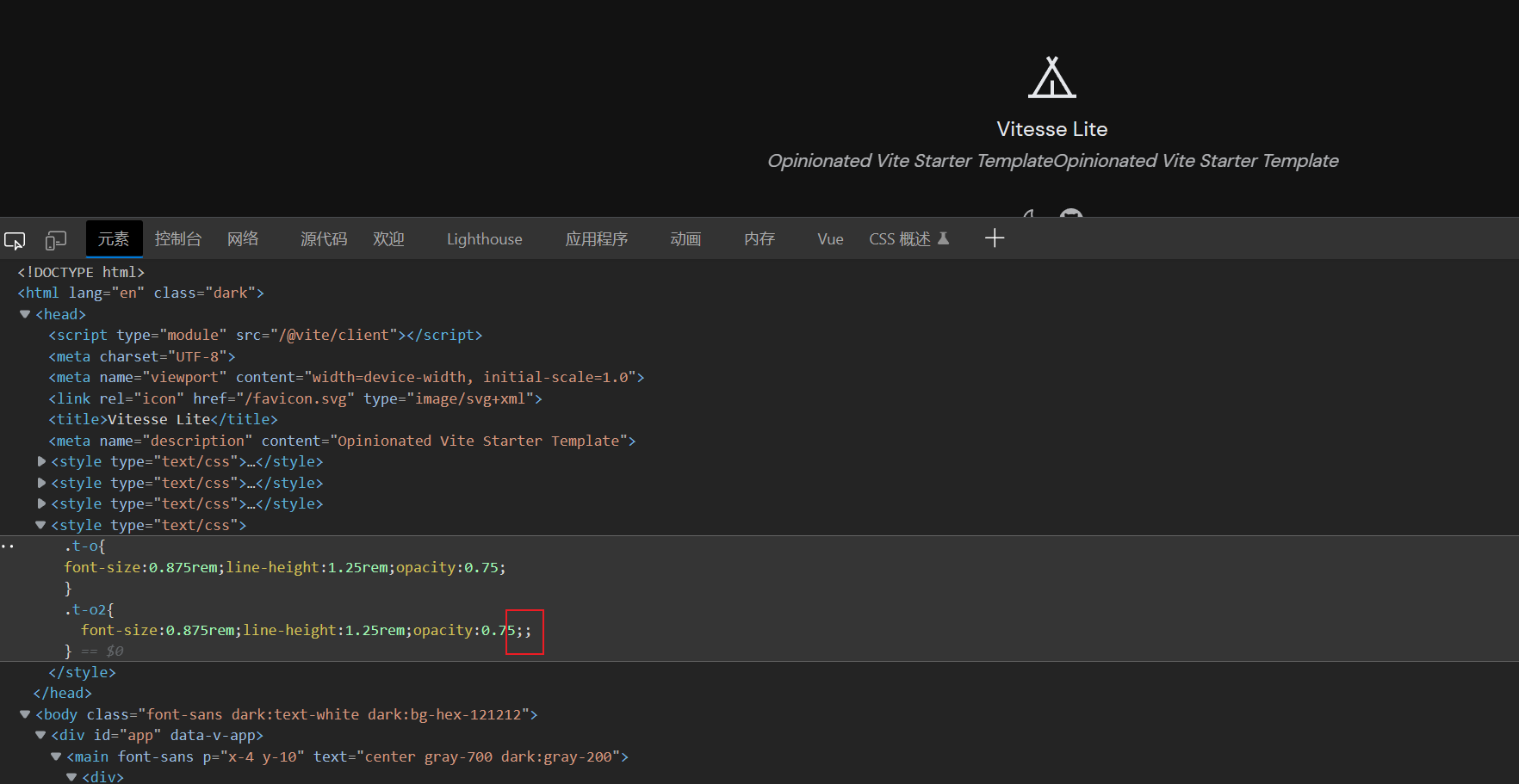Toggle the device toolbar emulation icon
Viewport: 1519px width, 784px height.
pyautogui.click(x=55, y=240)
